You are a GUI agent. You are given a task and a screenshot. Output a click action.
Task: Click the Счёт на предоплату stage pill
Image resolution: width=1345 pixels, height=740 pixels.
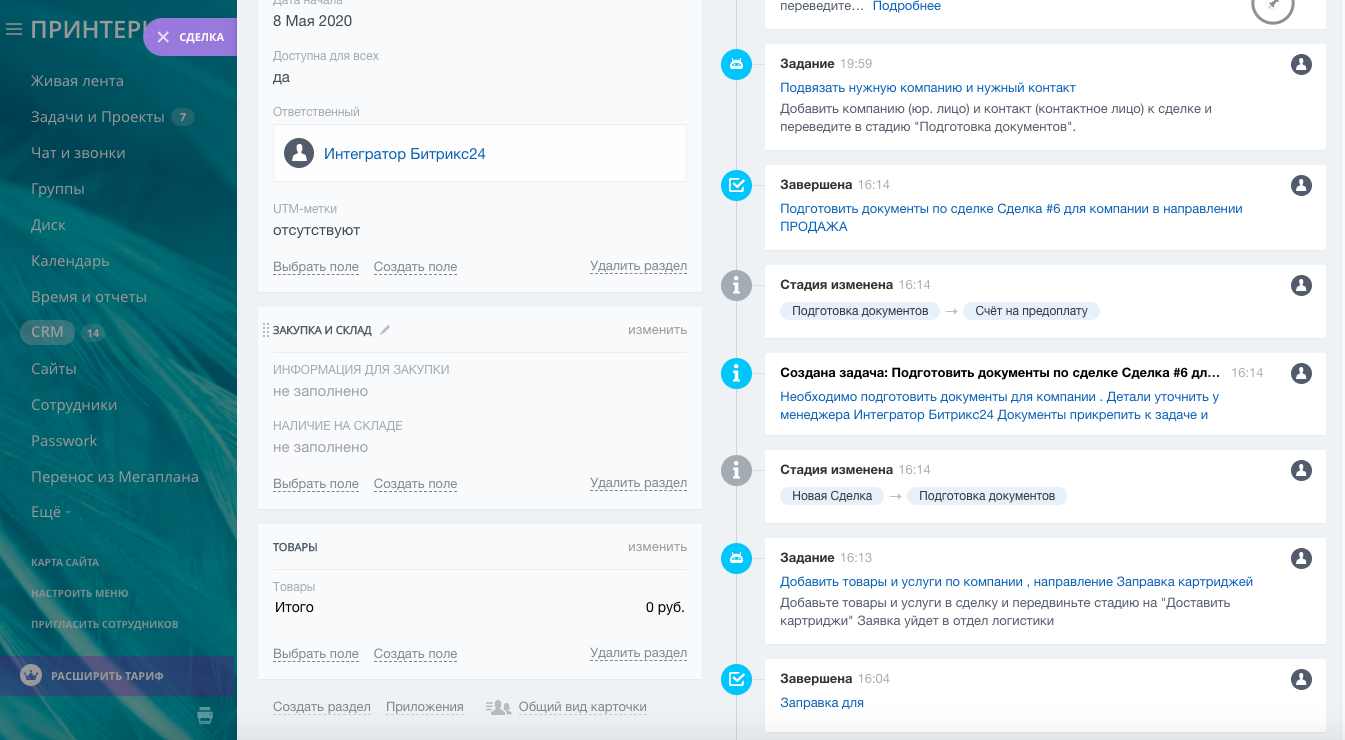click(1031, 311)
